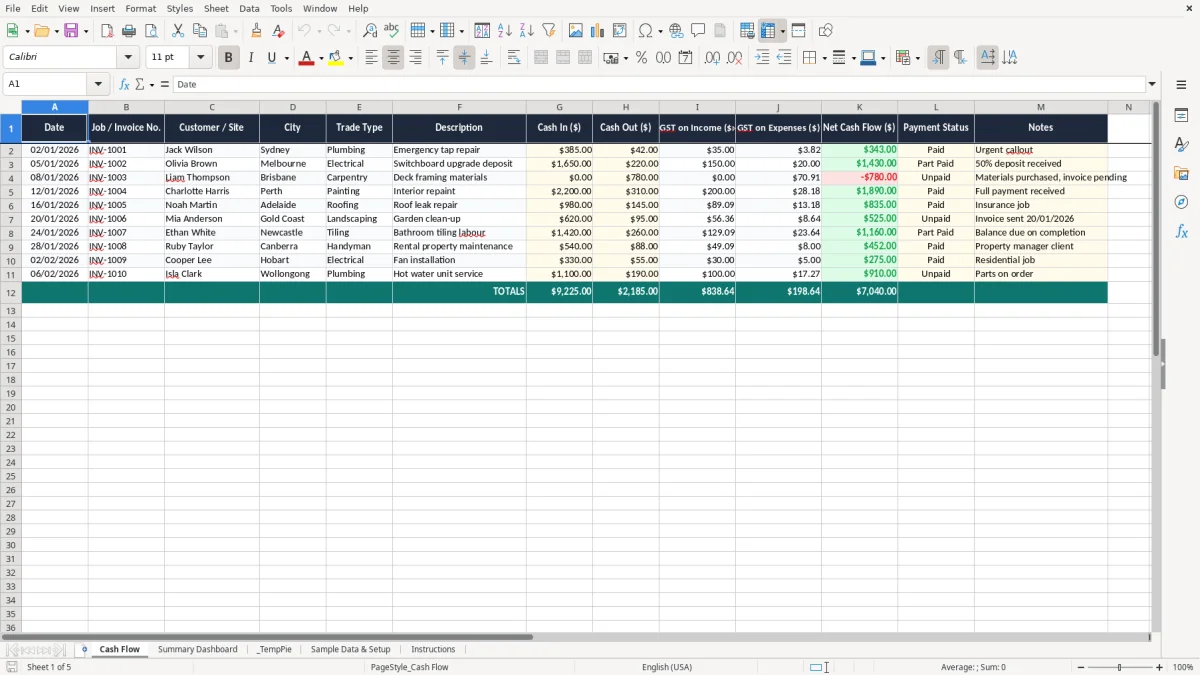Open the Name Box dropdown
The width and height of the screenshot is (1200, 675).
(x=98, y=85)
